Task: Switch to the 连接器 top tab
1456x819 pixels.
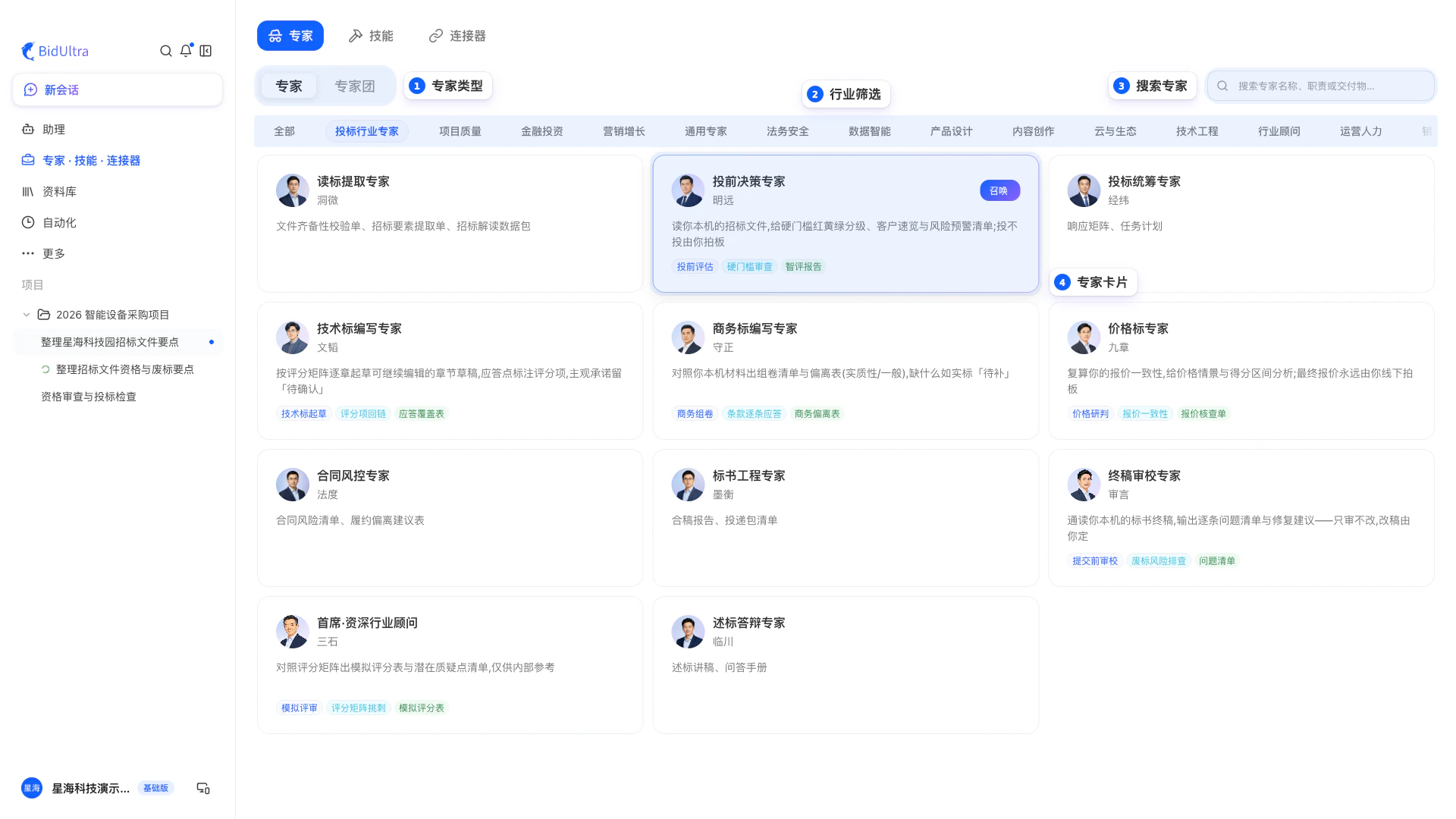Action: (x=457, y=36)
